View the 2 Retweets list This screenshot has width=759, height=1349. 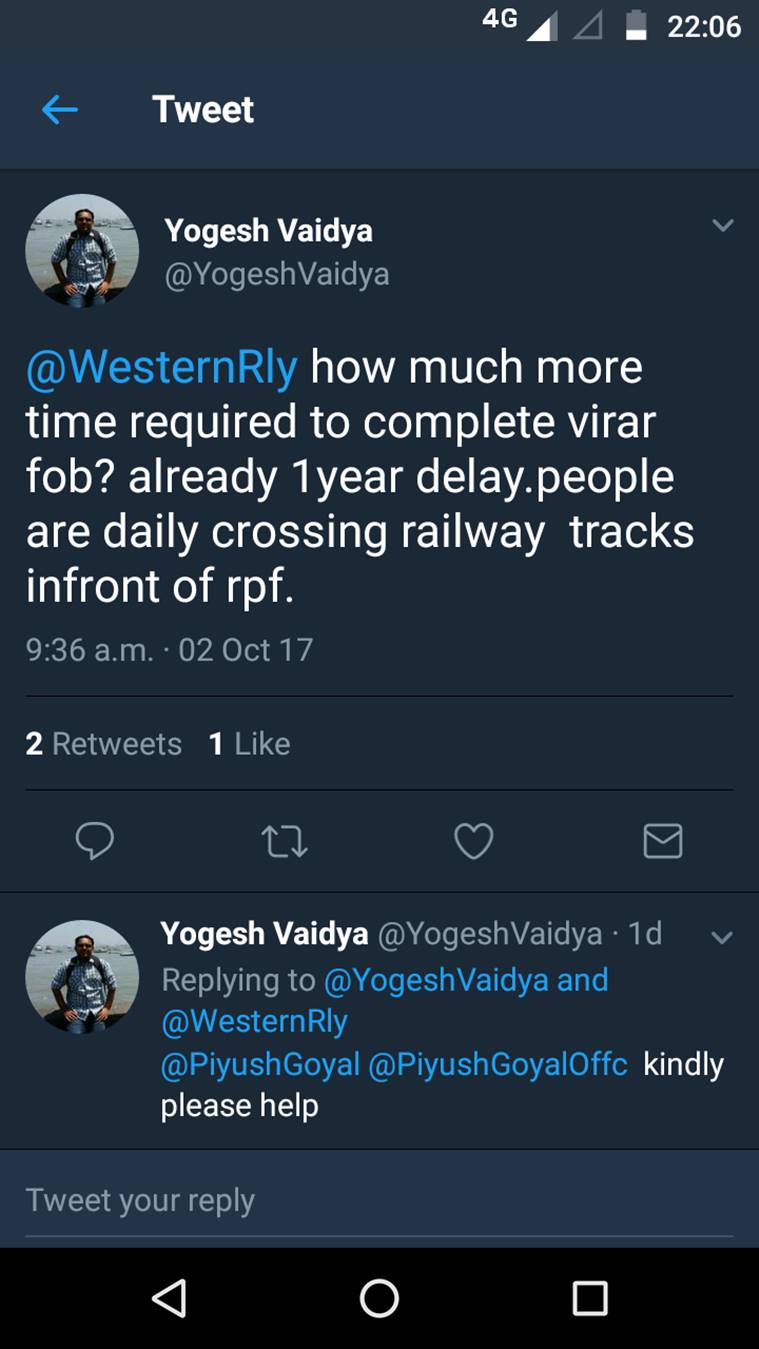pyautogui.click(x=104, y=744)
